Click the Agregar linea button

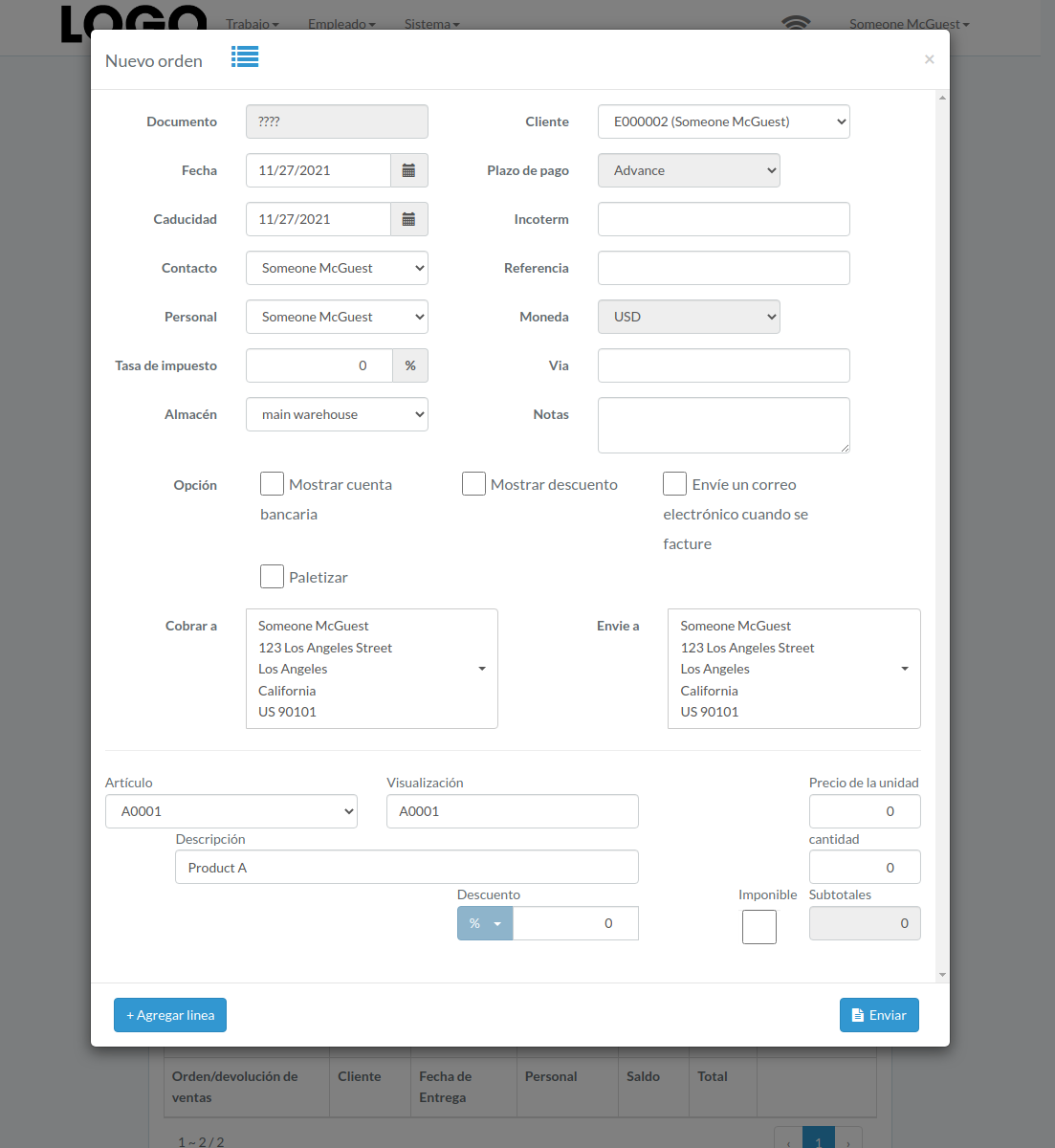pyautogui.click(x=170, y=1015)
